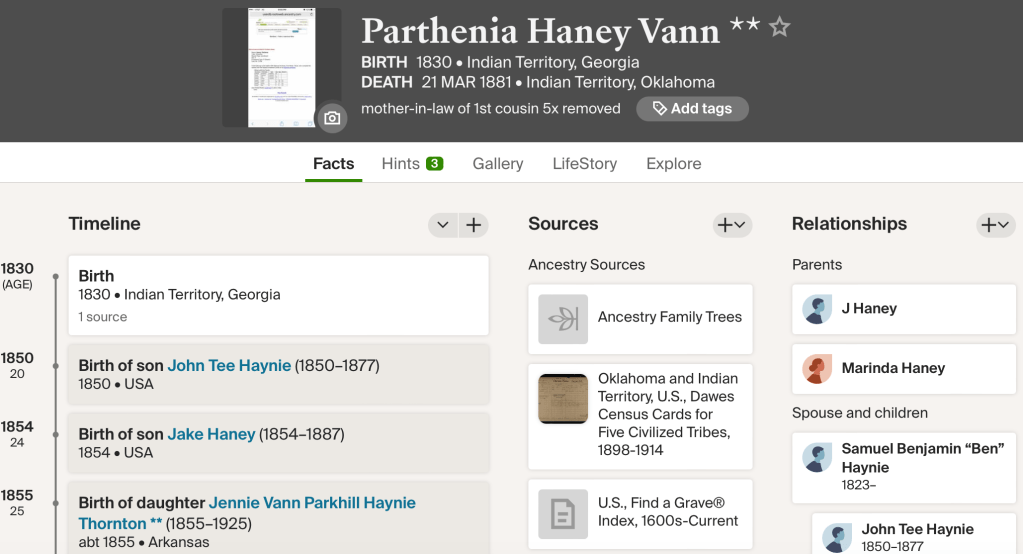The image size is (1023, 554).
Task: Click the Timeline plus icon to add fact
Action: pos(474,225)
